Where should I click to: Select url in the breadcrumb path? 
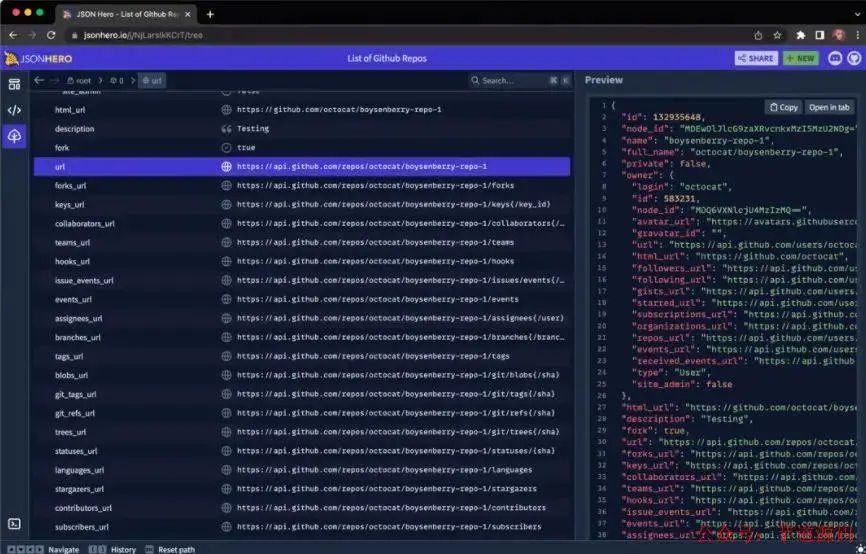(x=152, y=81)
